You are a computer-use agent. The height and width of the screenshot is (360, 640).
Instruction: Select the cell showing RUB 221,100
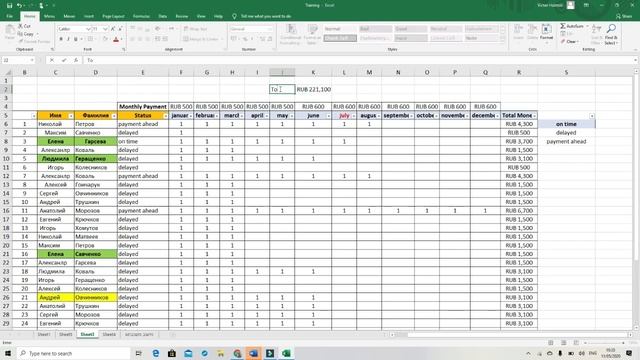[313, 89]
